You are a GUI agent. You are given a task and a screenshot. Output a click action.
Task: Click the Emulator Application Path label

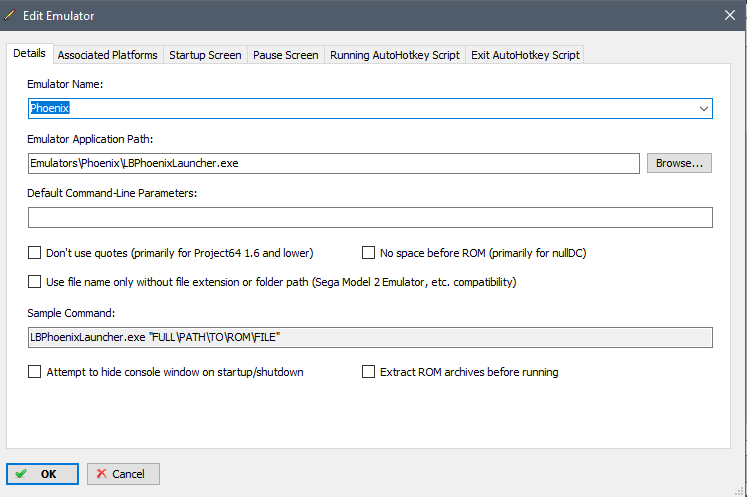point(90,139)
